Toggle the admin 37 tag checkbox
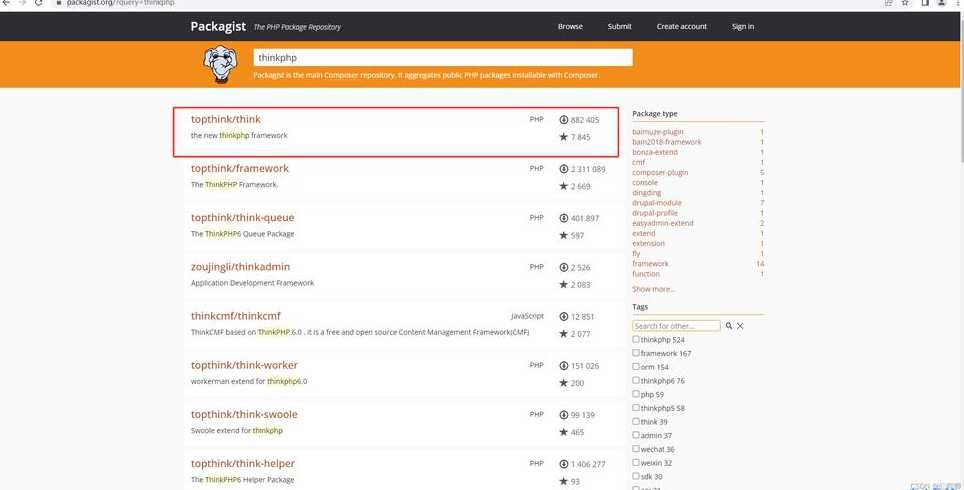 636,435
